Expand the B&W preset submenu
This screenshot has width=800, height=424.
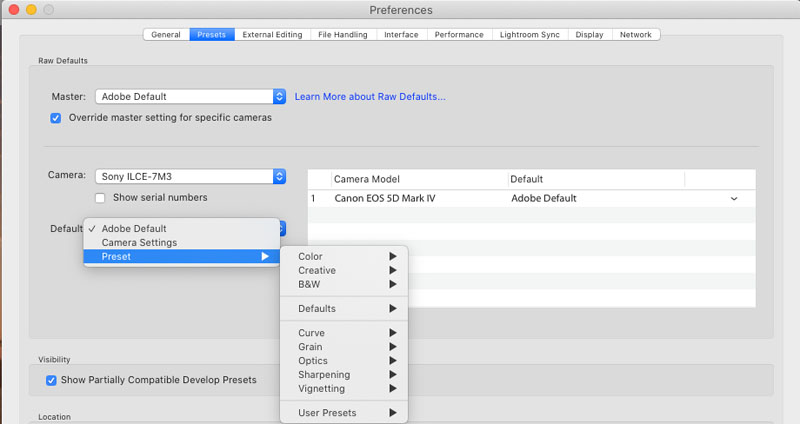tap(344, 284)
